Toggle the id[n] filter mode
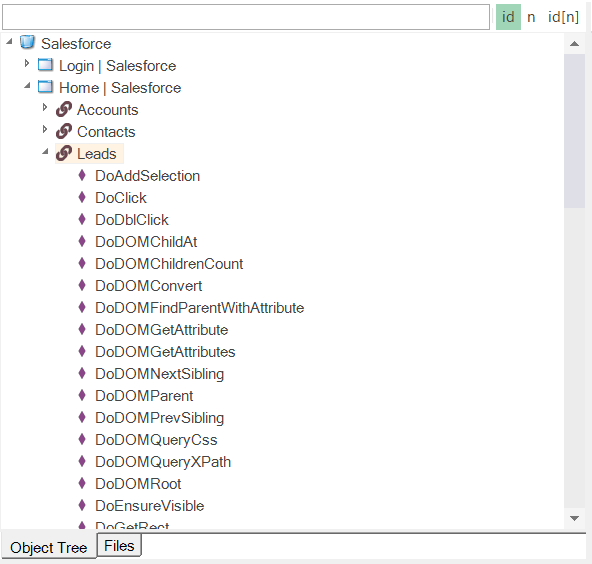 (563, 17)
